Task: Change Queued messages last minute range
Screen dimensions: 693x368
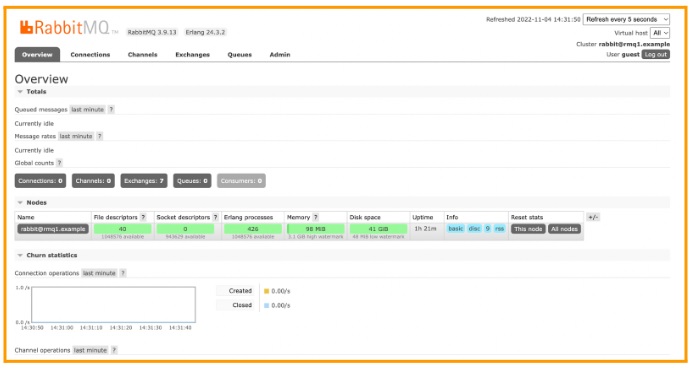Action: [x=88, y=110]
